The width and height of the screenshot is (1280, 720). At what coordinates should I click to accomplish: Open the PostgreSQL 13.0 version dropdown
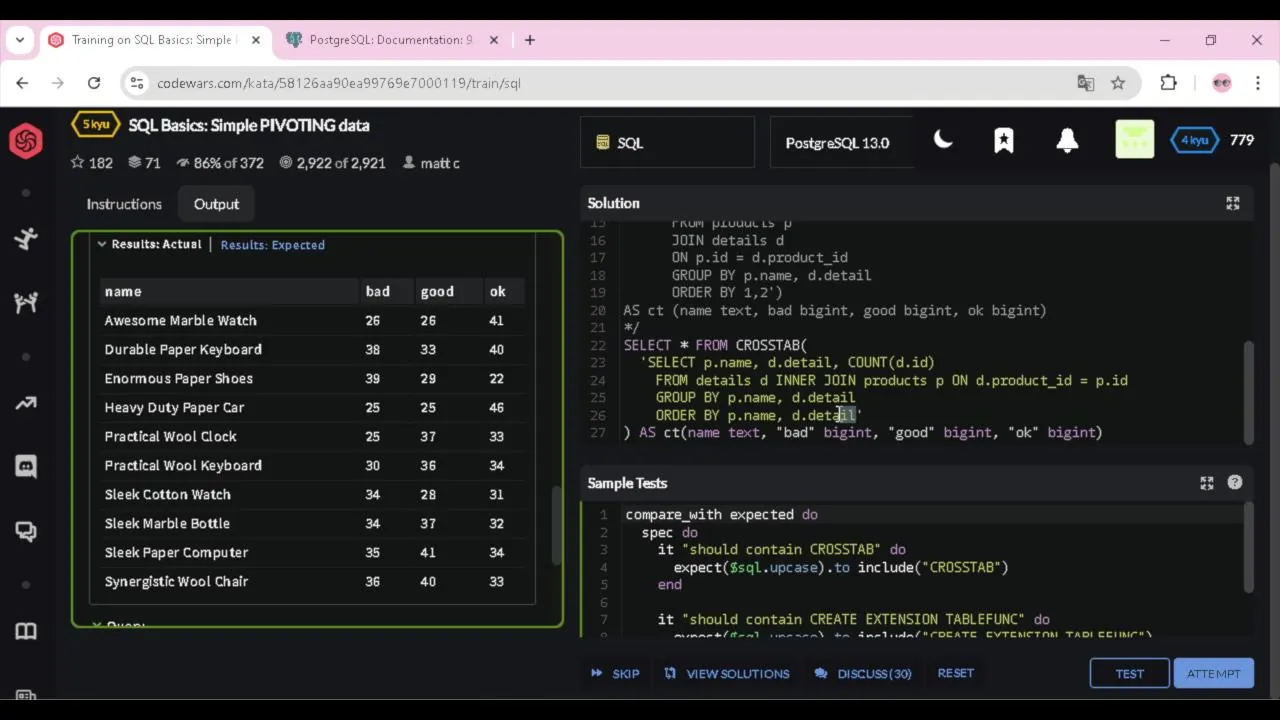[x=841, y=143]
